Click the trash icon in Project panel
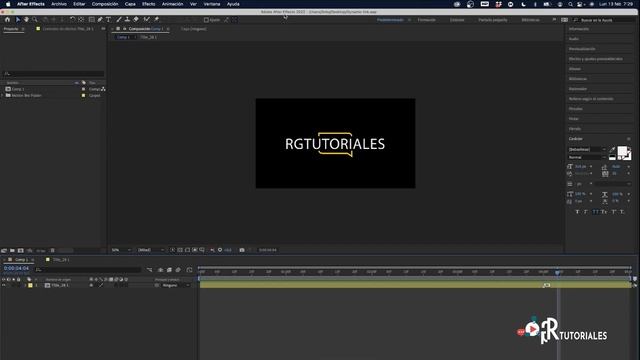The height and width of the screenshot is (360, 640). point(52,250)
